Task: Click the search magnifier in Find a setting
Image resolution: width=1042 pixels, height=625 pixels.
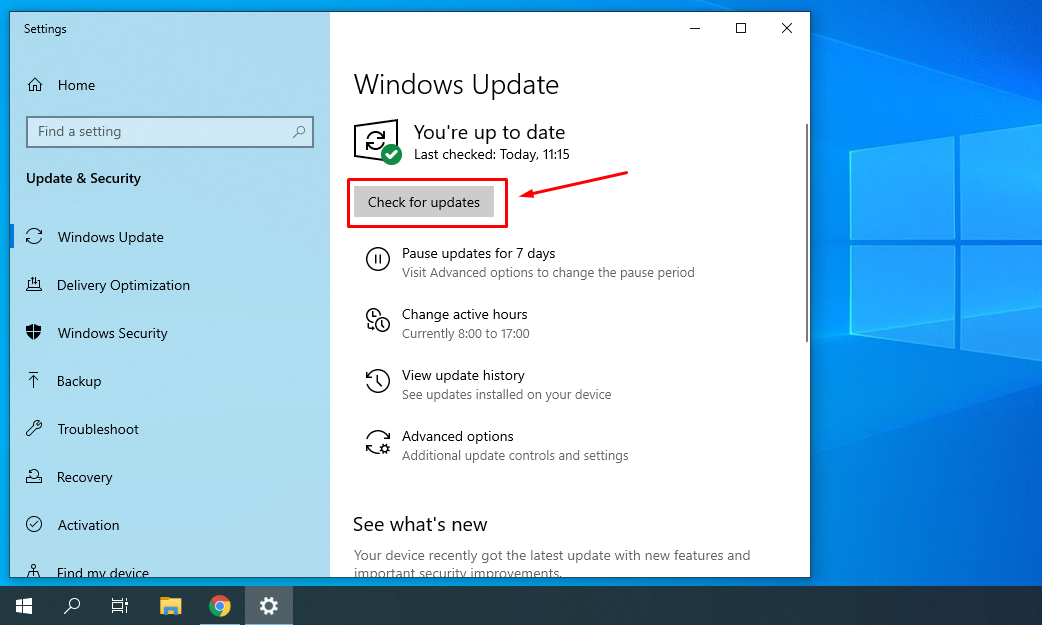Action: pos(299,132)
